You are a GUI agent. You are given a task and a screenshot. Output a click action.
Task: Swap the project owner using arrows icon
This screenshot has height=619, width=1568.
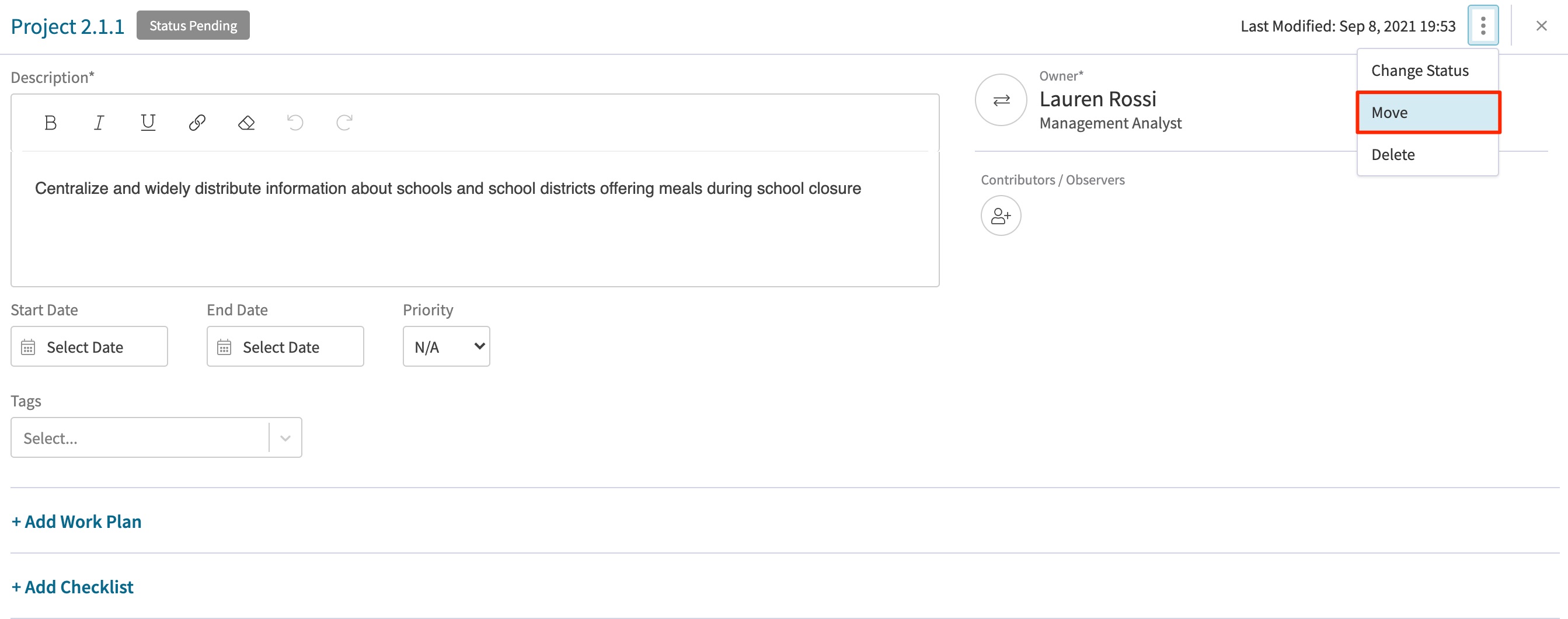(1001, 100)
